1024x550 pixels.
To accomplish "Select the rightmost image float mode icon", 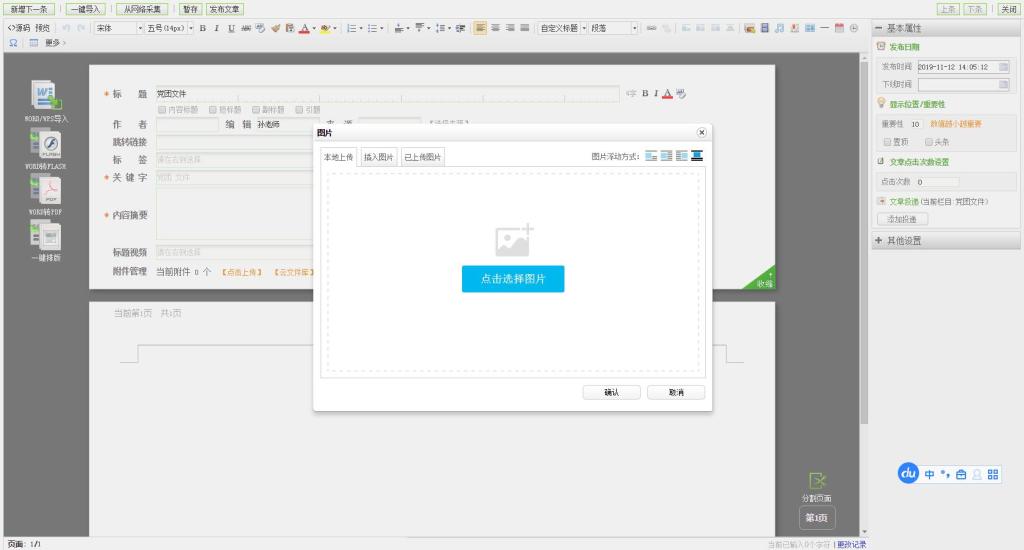I will pyautogui.click(x=697, y=156).
